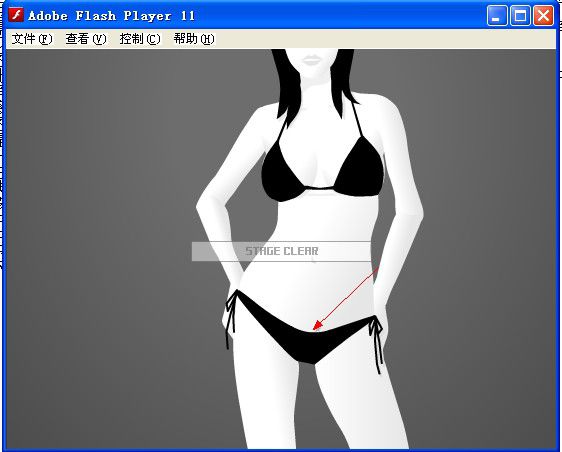
Task: Open the 查看(V) menu
Action: [x=86, y=39]
